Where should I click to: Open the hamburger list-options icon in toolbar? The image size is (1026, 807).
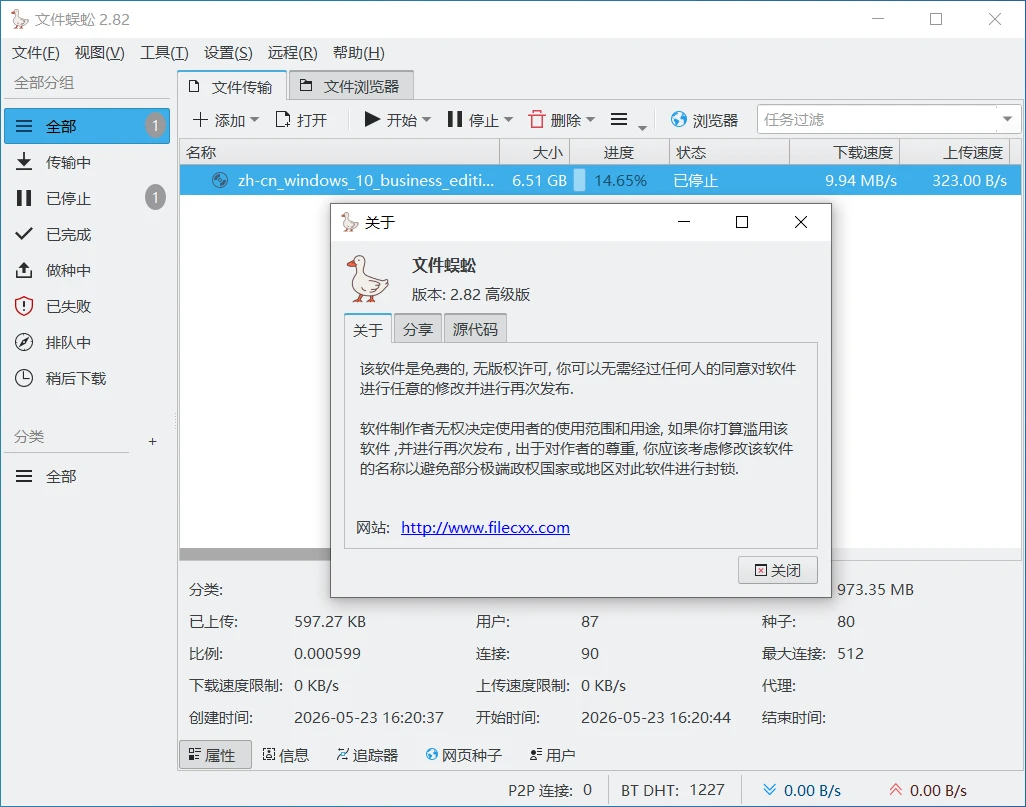[619, 119]
